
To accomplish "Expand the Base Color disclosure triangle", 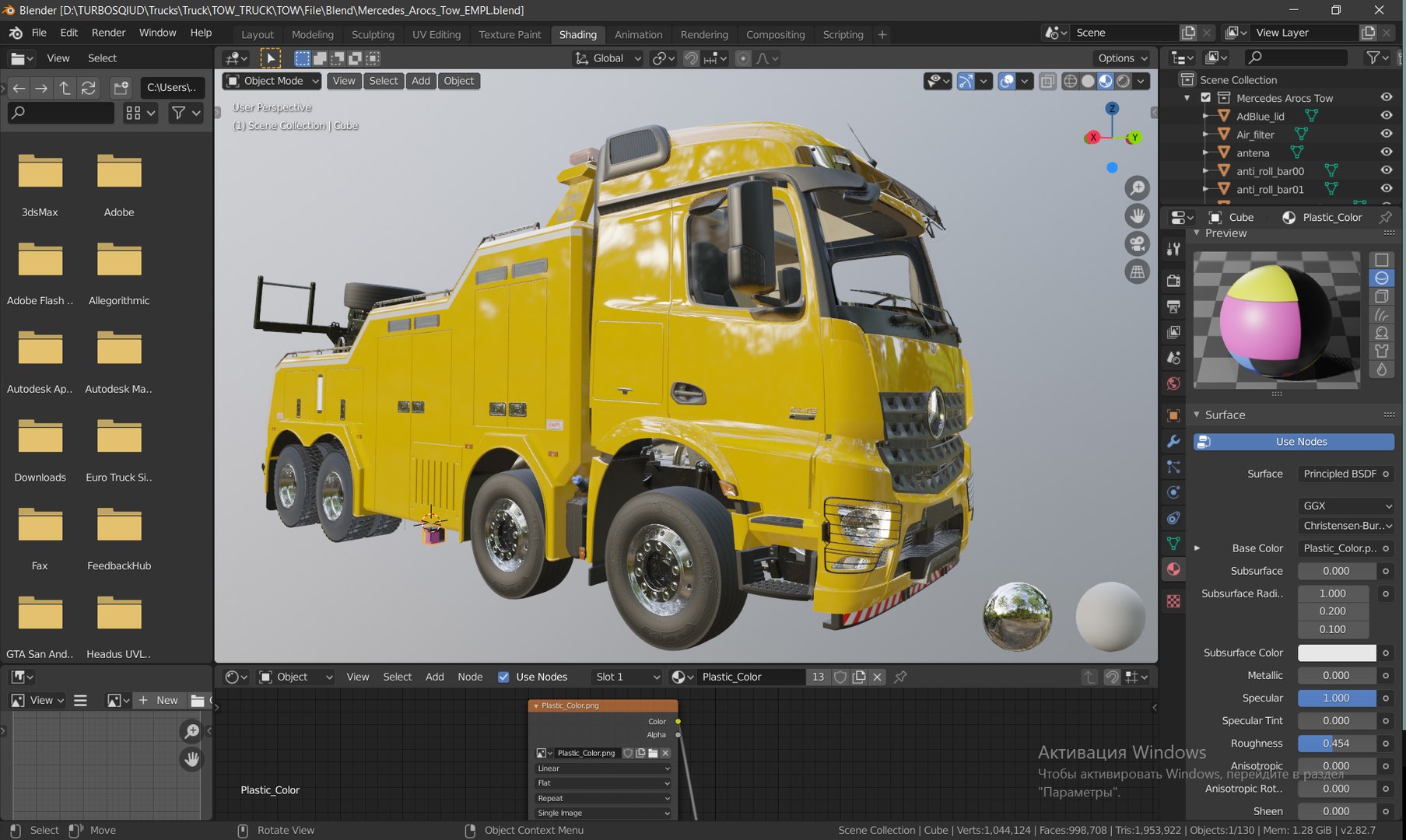I will [x=1197, y=548].
